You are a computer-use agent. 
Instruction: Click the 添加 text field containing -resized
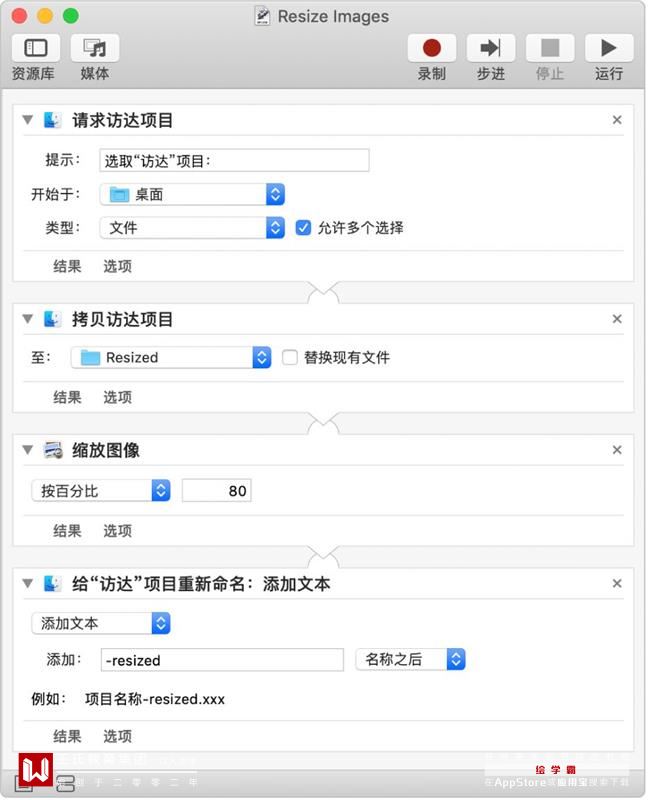222,660
